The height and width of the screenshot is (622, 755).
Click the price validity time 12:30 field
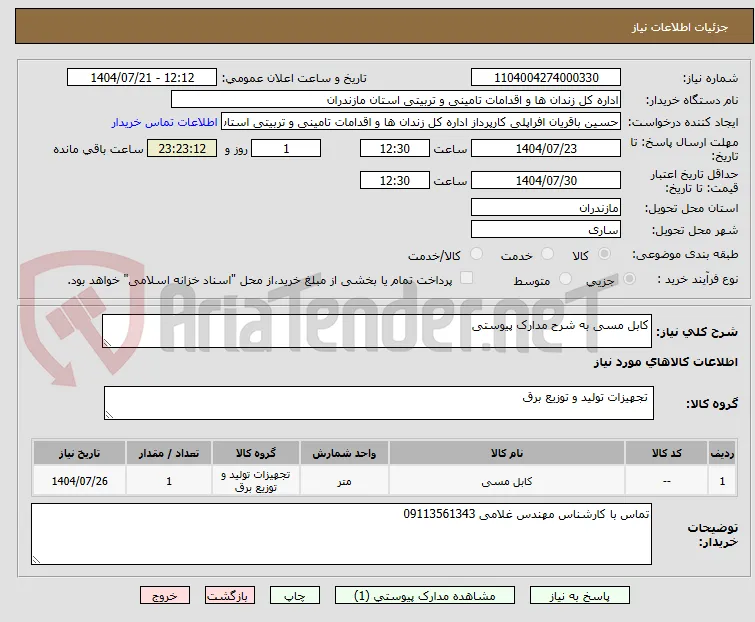[x=394, y=181]
